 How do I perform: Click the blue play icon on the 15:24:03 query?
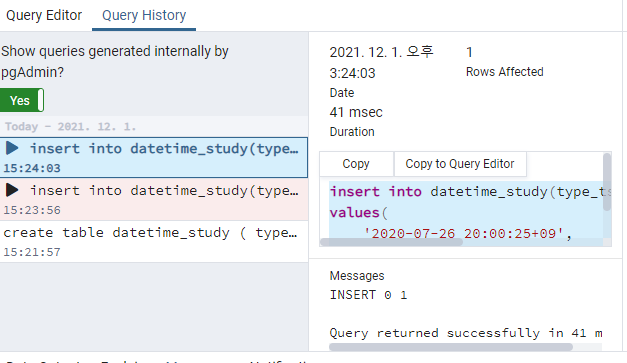click(x=12, y=148)
